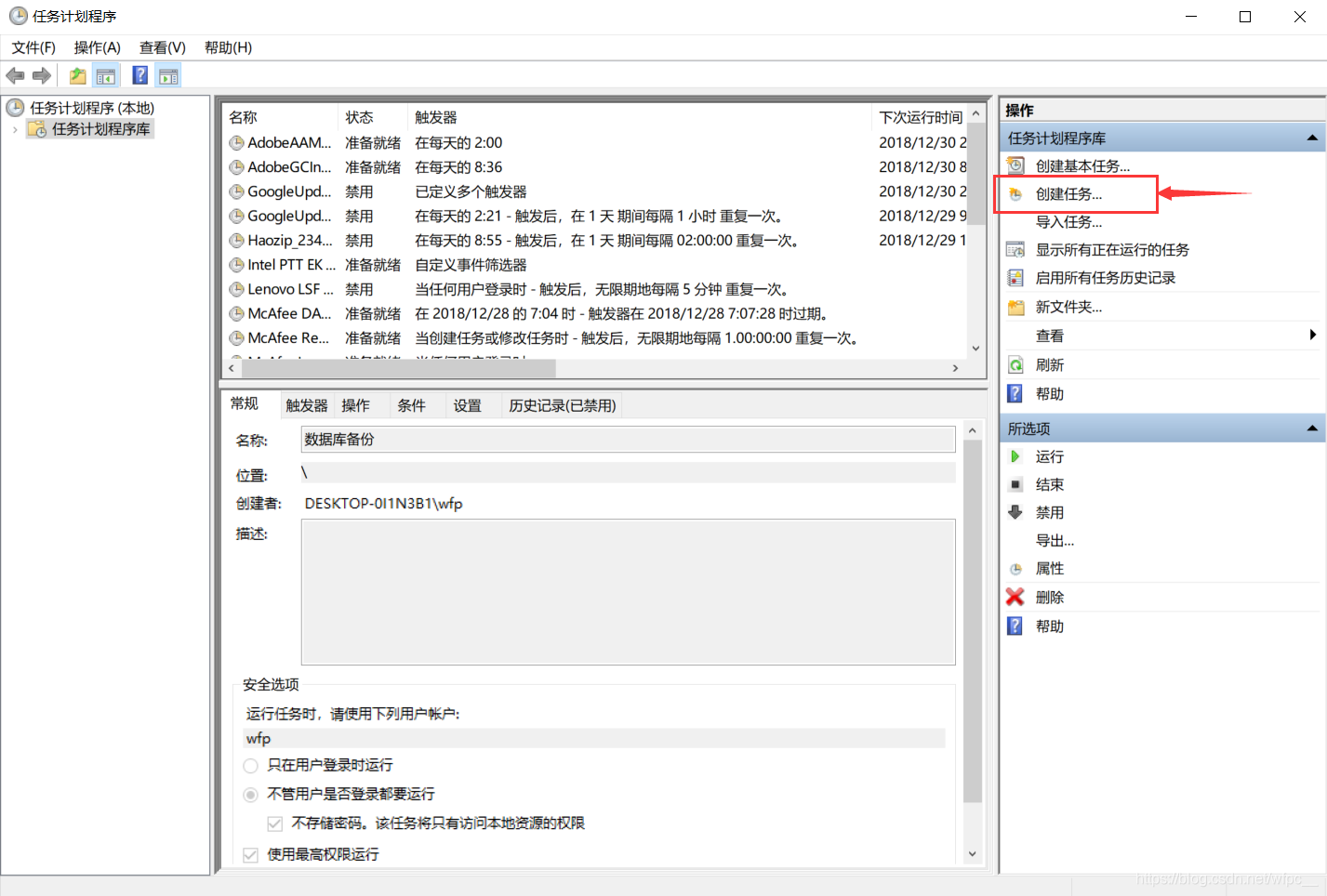Viewport: 1327px width, 896px height.
Task: Click the green 运行 play icon
Action: coord(1015,456)
